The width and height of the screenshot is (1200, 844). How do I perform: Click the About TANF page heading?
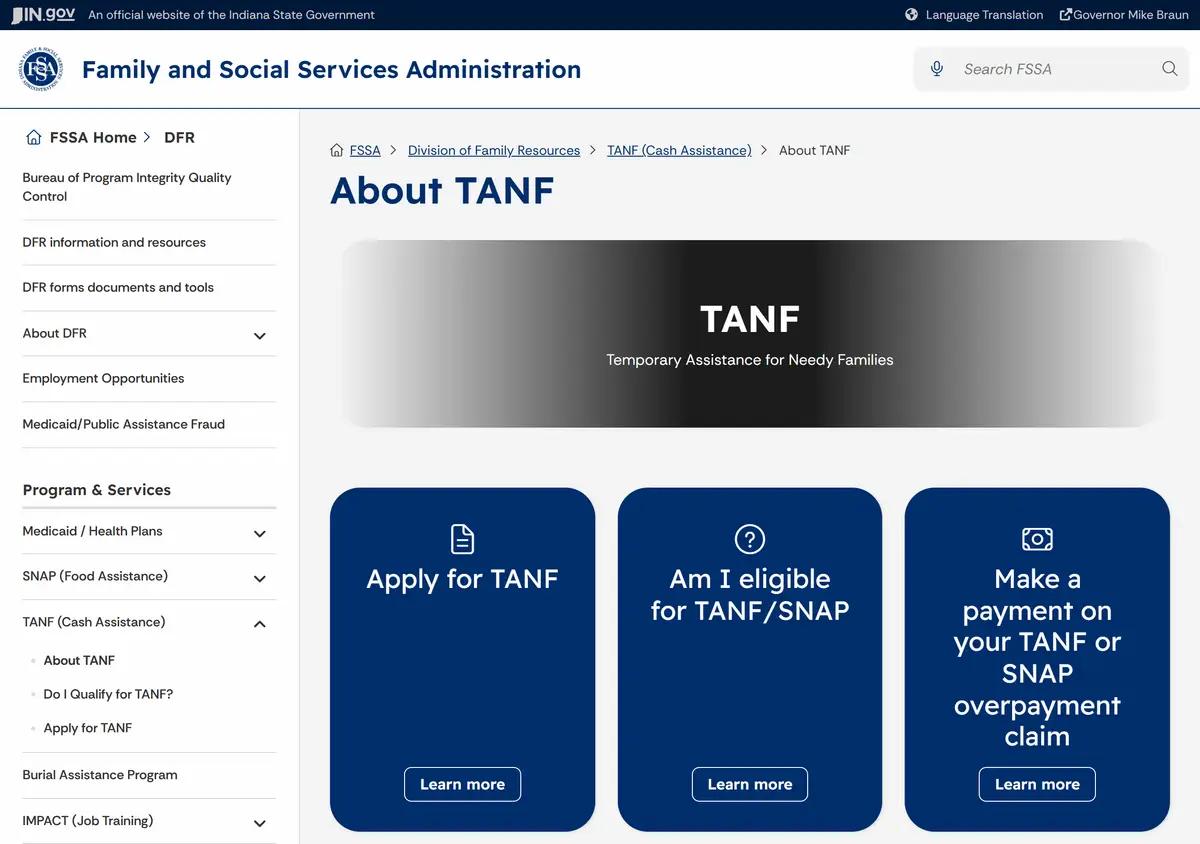pyautogui.click(x=442, y=191)
